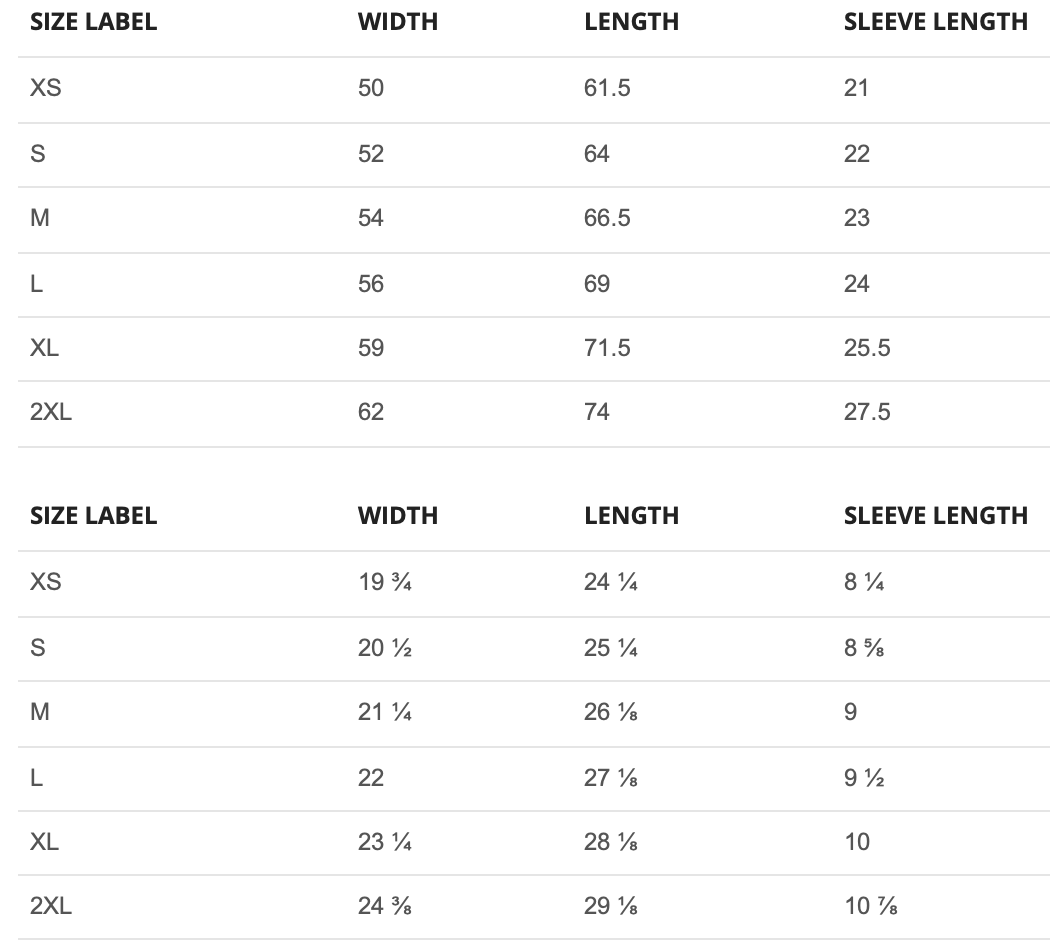
Task: Click the 69 length cell for L
Action: 597,284
